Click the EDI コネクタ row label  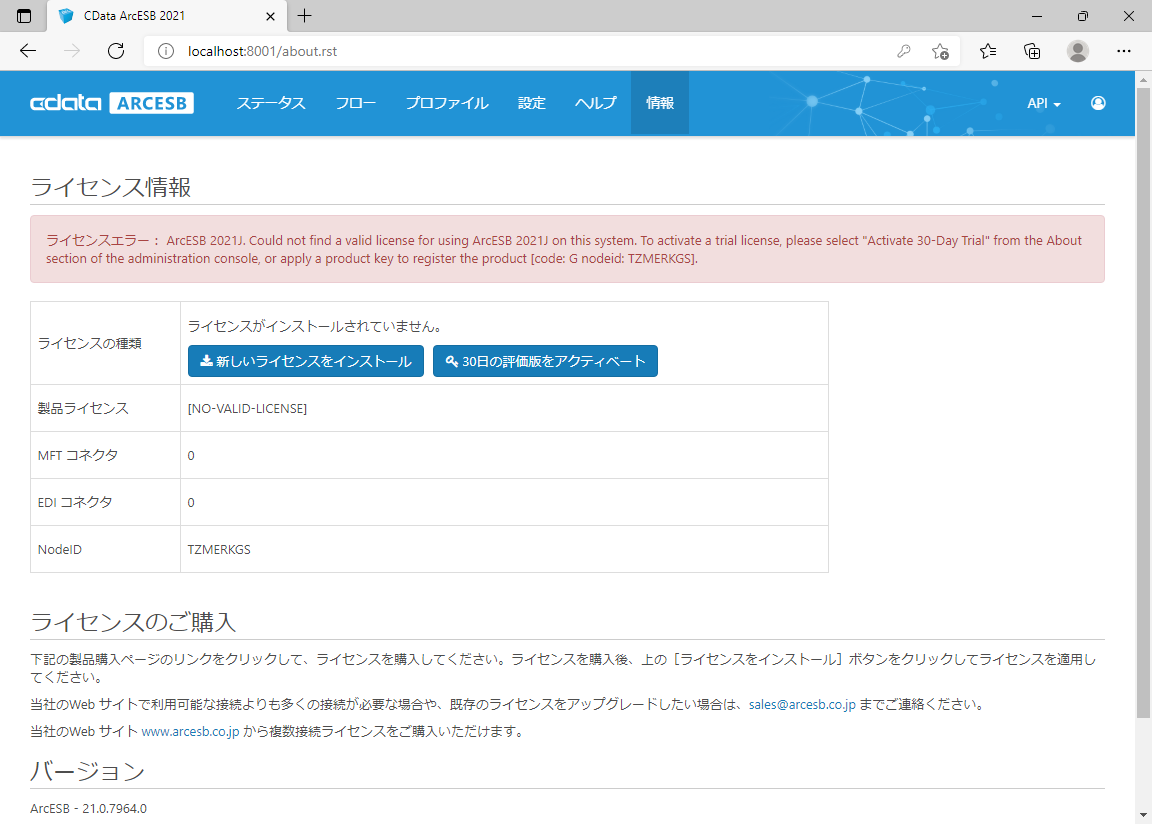click(x=75, y=502)
